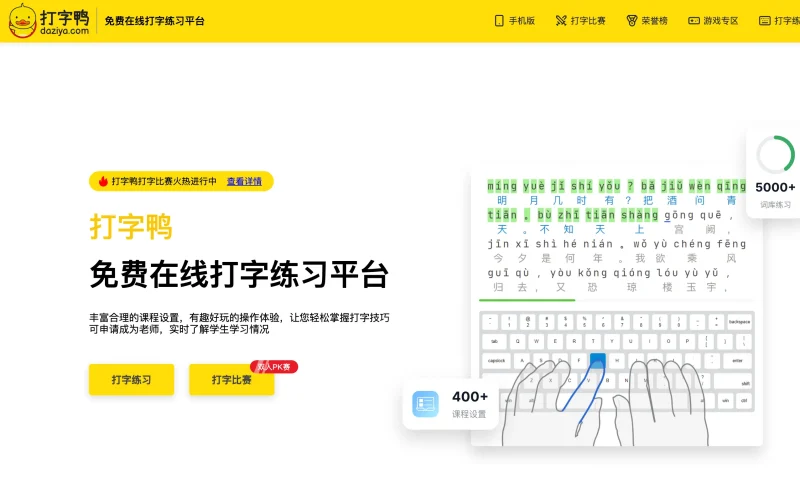Click the flame icon in contest banner

(103, 181)
